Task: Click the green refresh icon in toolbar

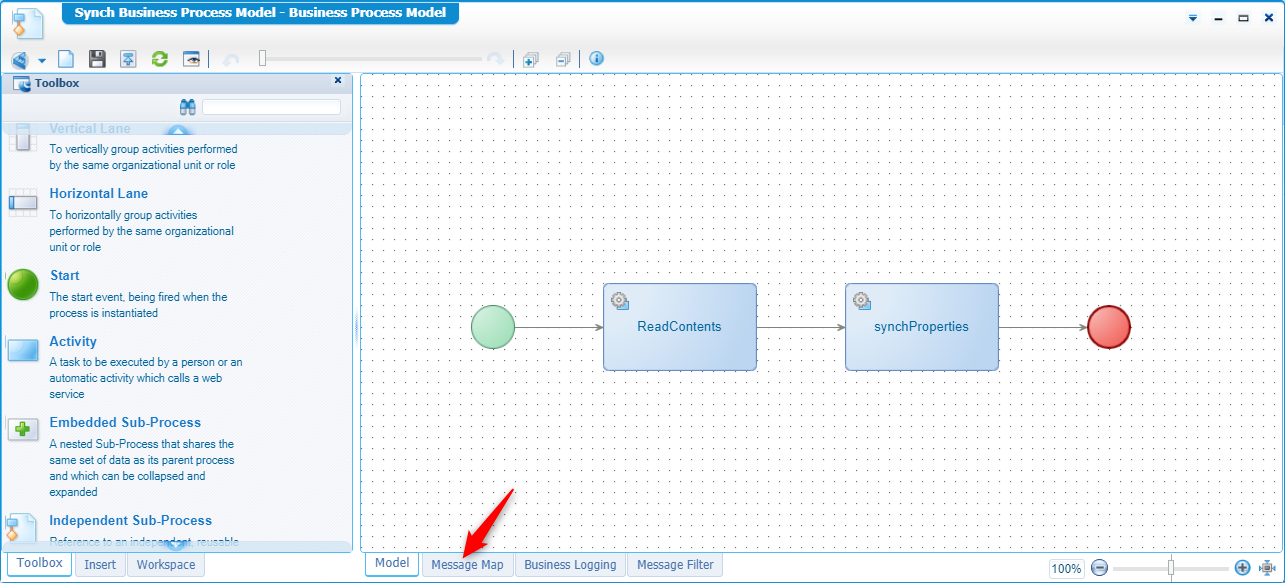Action: tap(159, 59)
